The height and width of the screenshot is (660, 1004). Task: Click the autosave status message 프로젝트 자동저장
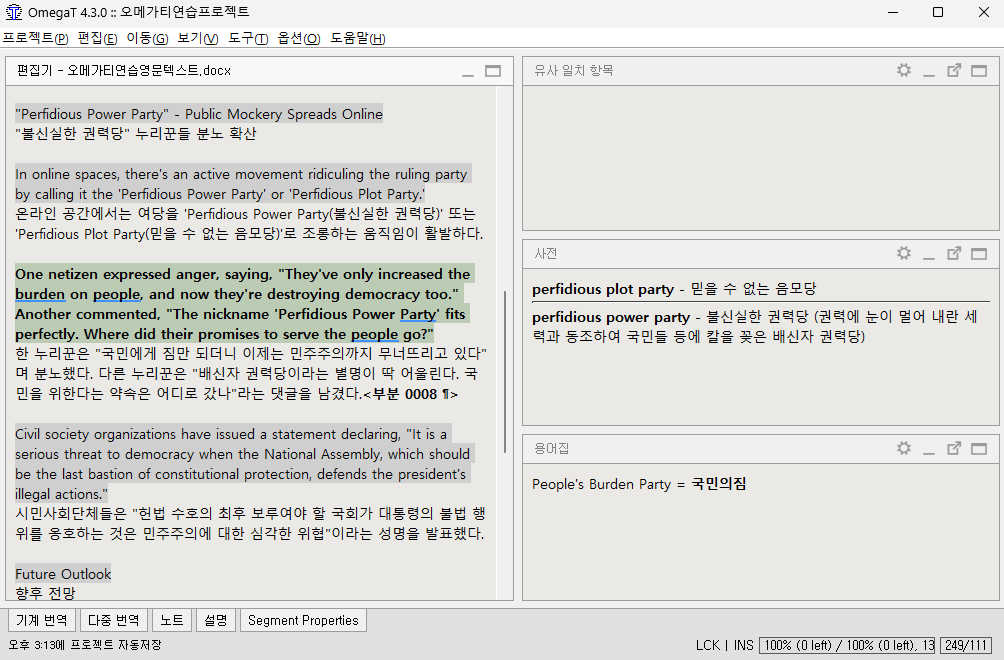click(85, 645)
